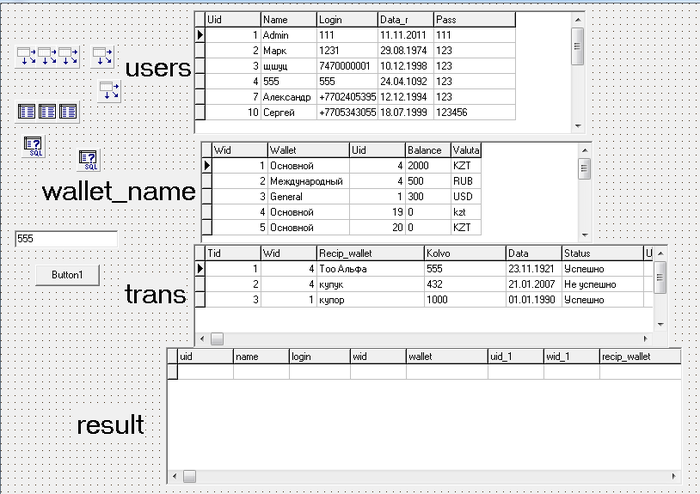
Task: Select the leftmost DataSource component in the row
Action: coord(28,56)
